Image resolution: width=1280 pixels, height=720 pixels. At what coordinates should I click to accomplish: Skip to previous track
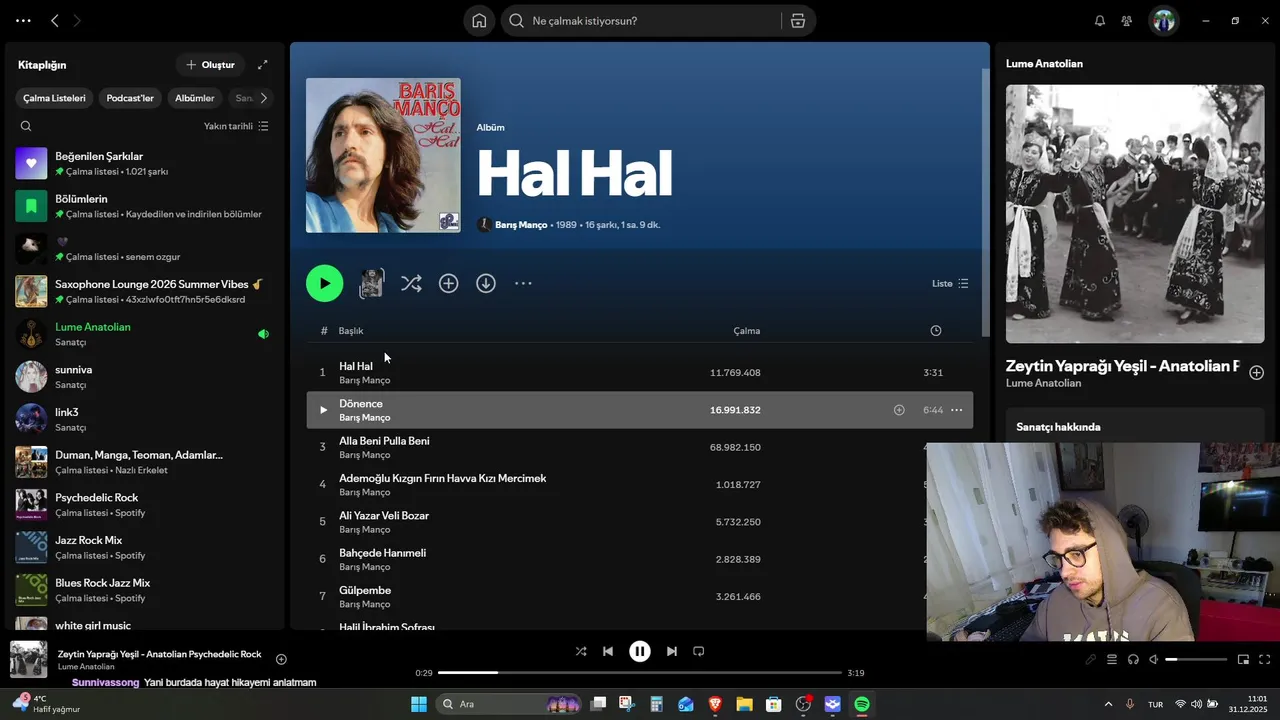(x=608, y=651)
